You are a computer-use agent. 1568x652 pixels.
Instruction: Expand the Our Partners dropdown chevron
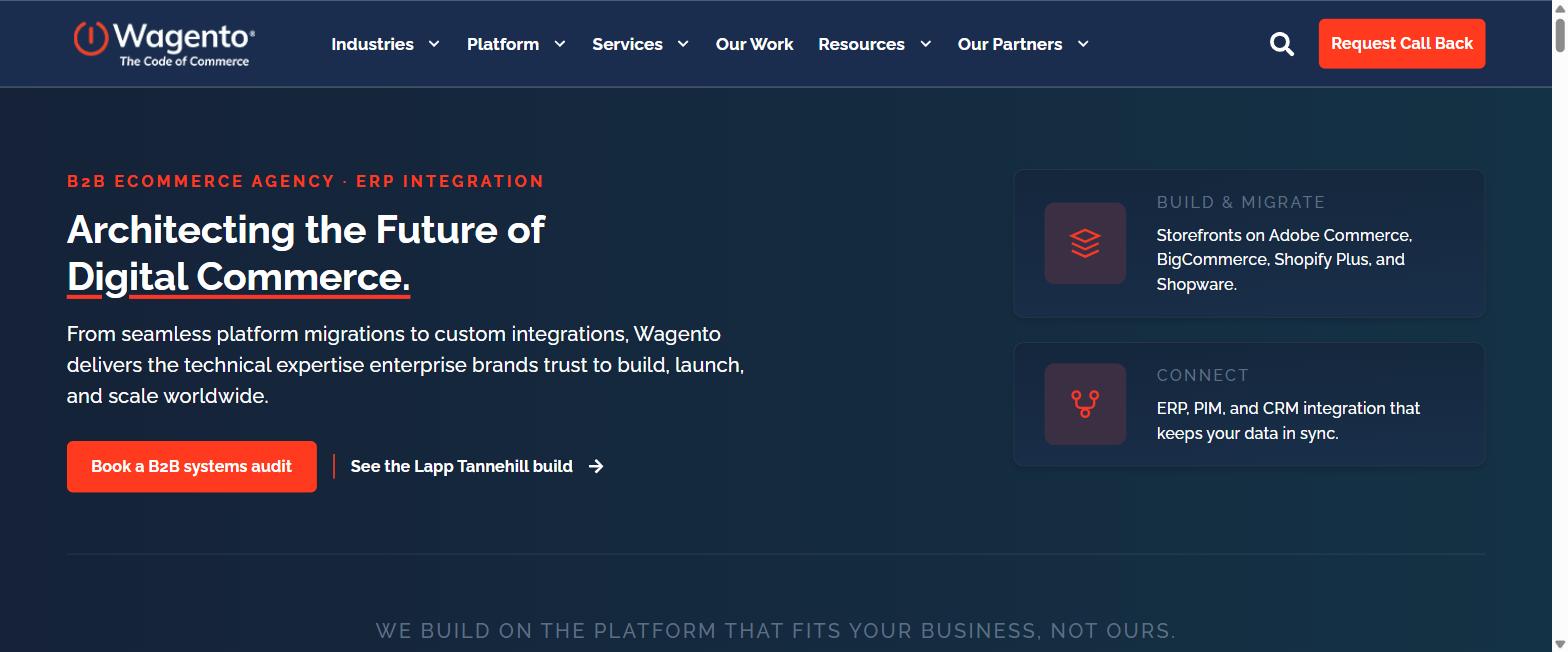click(x=1083, y=44)
